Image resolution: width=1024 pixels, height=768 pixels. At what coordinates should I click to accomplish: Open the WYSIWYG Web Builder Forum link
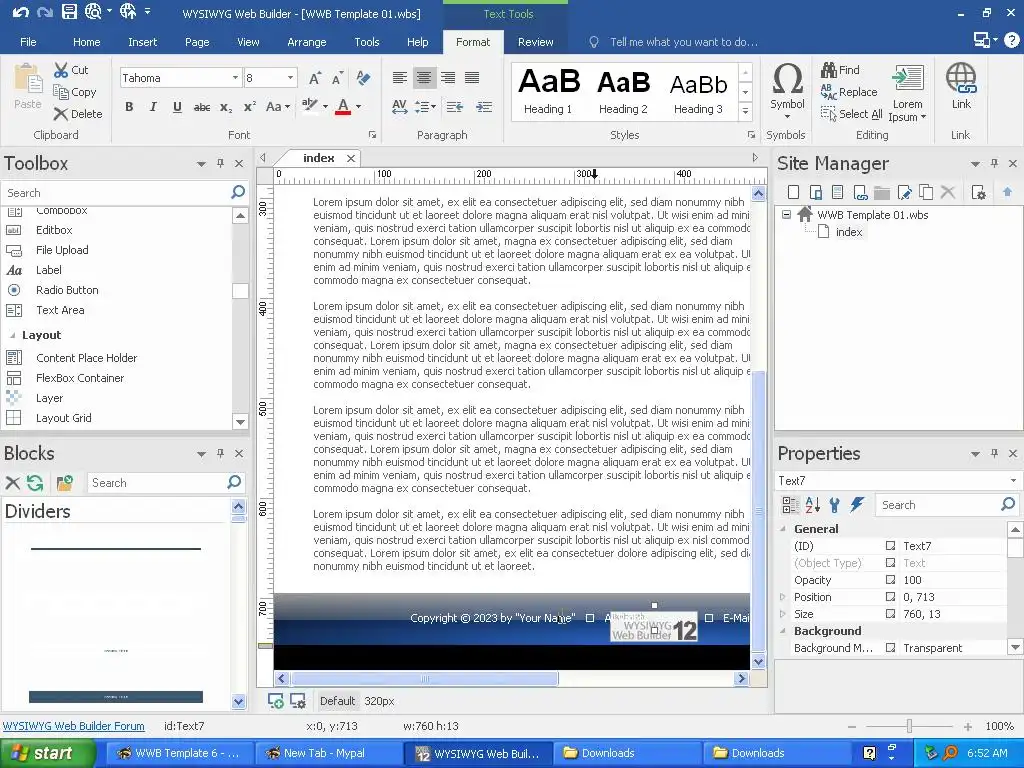pos(74,726)
